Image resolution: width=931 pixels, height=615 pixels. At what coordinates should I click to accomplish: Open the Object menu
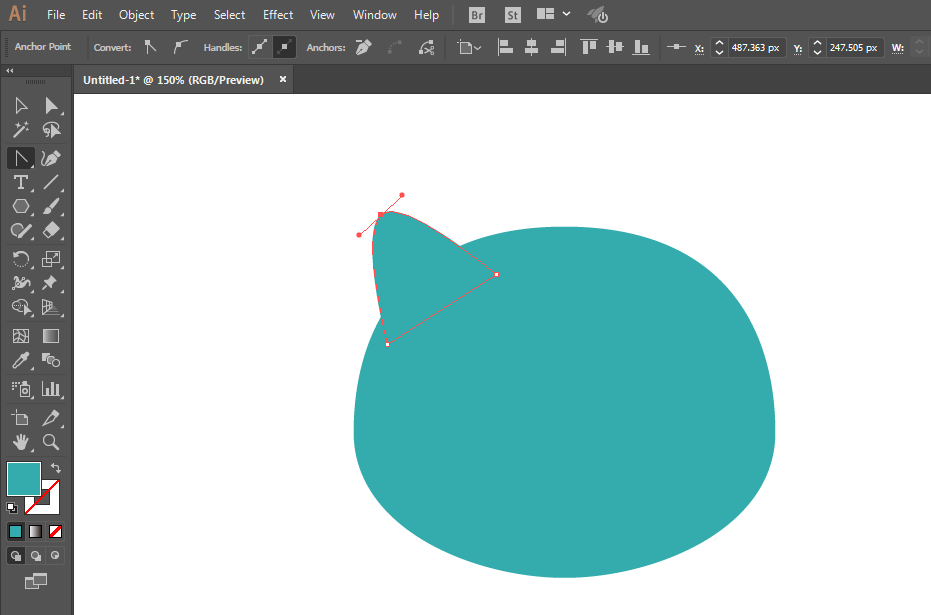pyautogui.click(x=136, y=15)
